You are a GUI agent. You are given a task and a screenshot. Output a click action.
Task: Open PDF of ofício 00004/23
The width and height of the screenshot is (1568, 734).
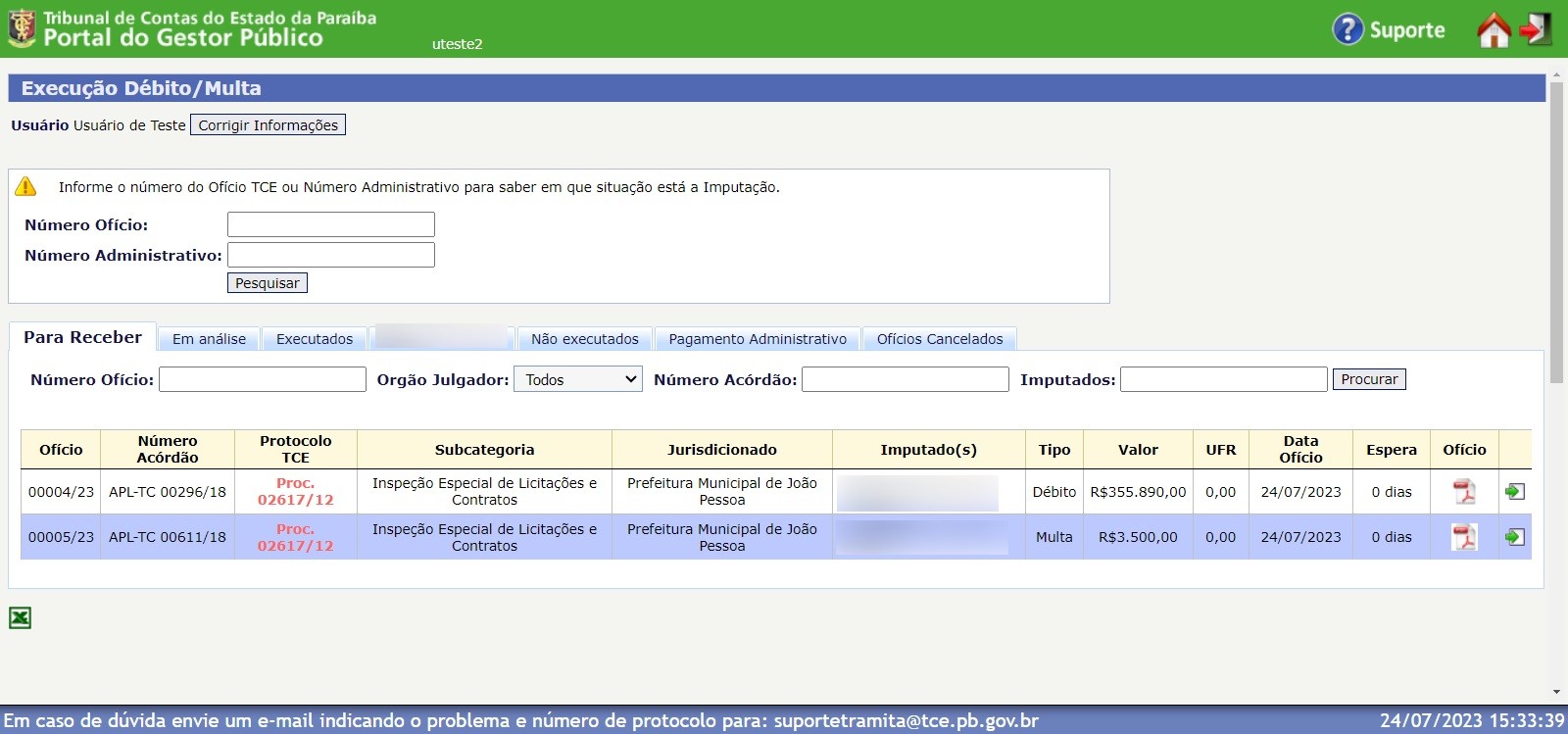(x=1464, y=491)
